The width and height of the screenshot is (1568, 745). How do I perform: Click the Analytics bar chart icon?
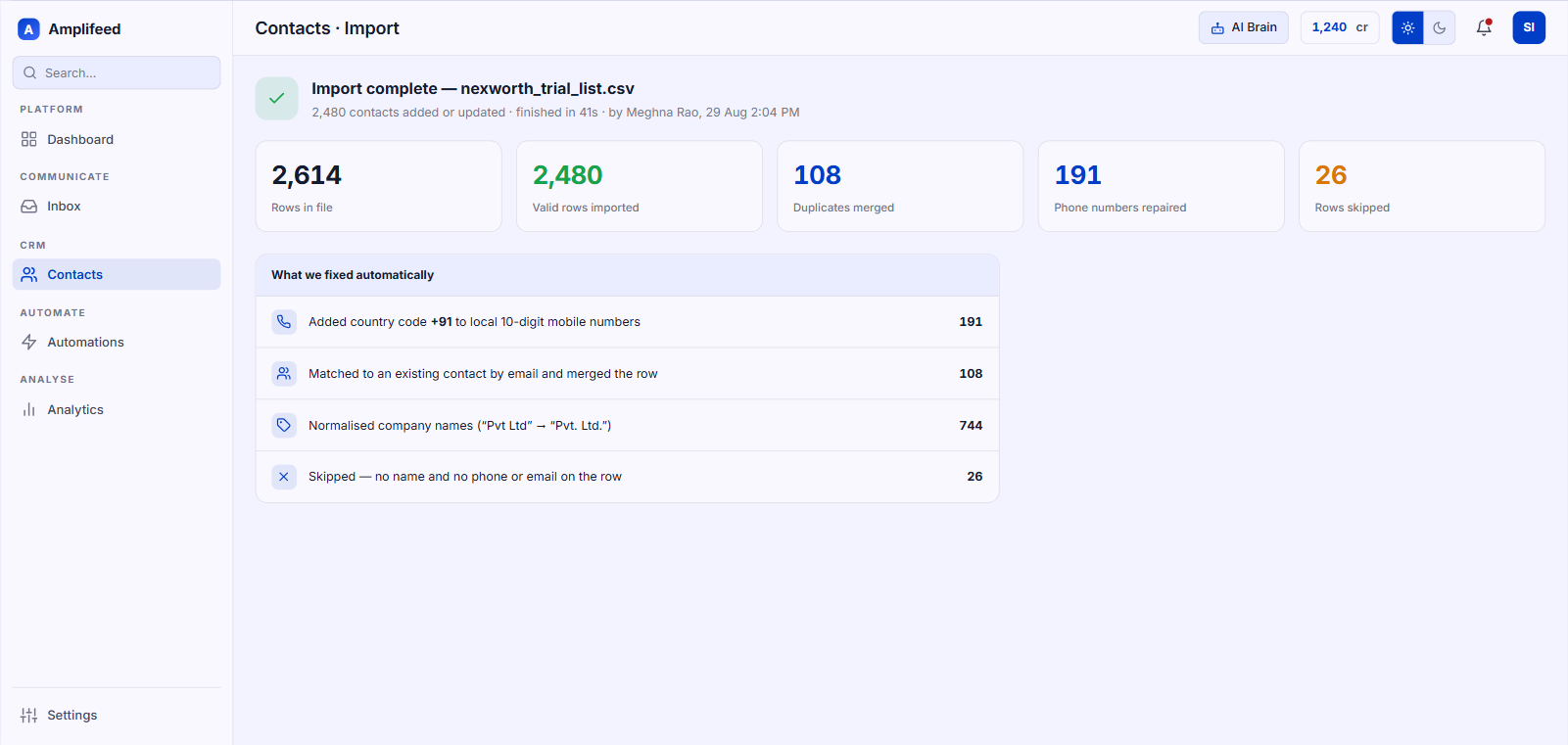click(29, 409)
